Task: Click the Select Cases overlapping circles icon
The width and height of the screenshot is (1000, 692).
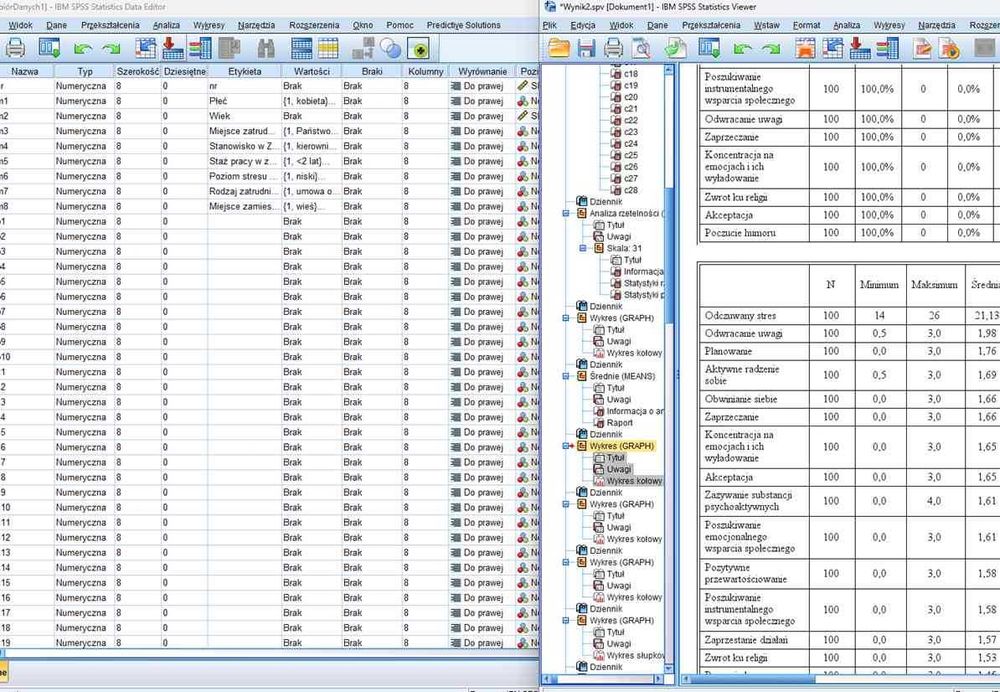Action: (390, 48)
